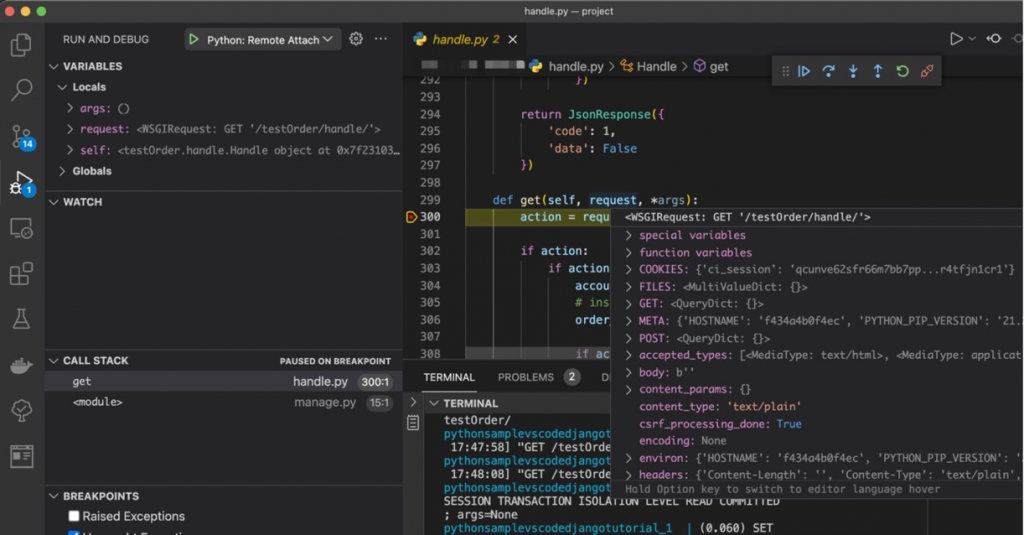Expand body entry in the hover popup
Image resolution: width=1024 pixels, height=535 pixels.
(628, 372)
